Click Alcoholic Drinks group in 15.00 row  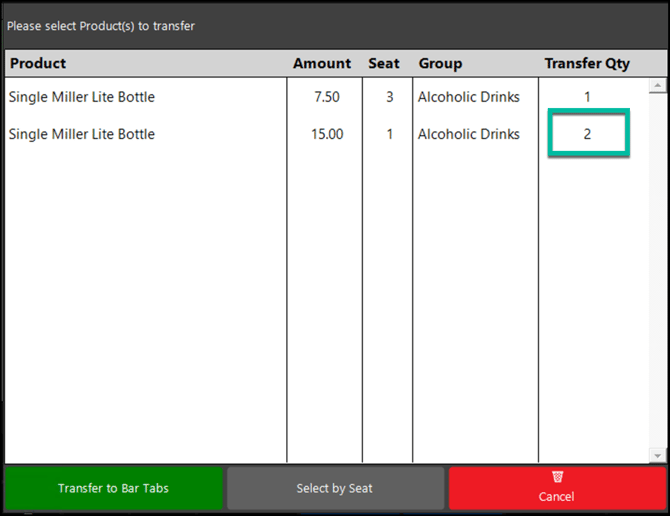[469, 134]
